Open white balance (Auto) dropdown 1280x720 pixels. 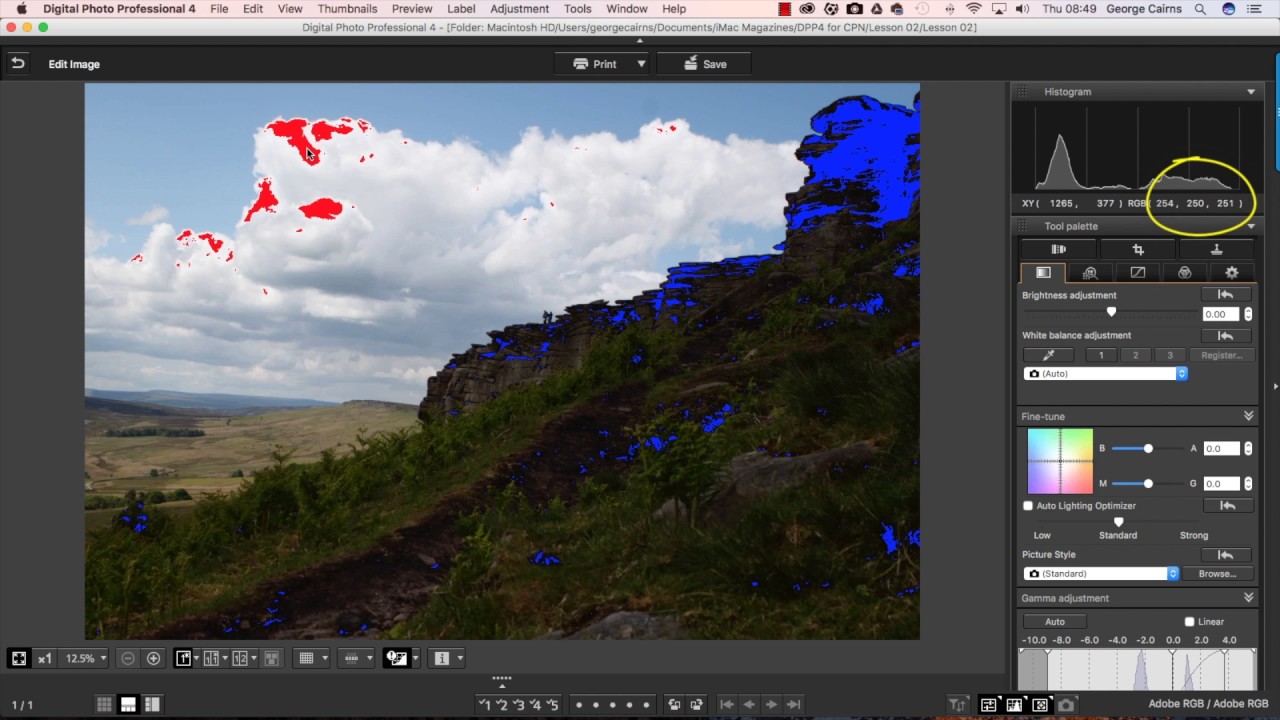[x=1105, y=374]
